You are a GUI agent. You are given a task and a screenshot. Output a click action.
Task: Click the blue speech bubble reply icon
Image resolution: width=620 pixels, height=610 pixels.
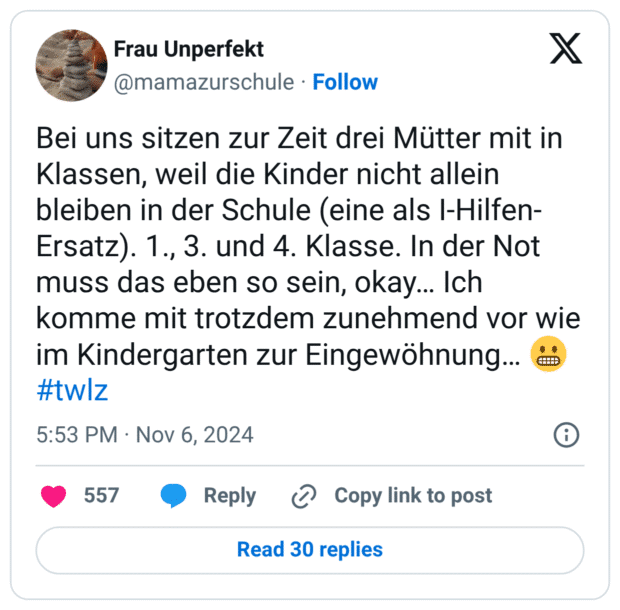coord(173,496)
